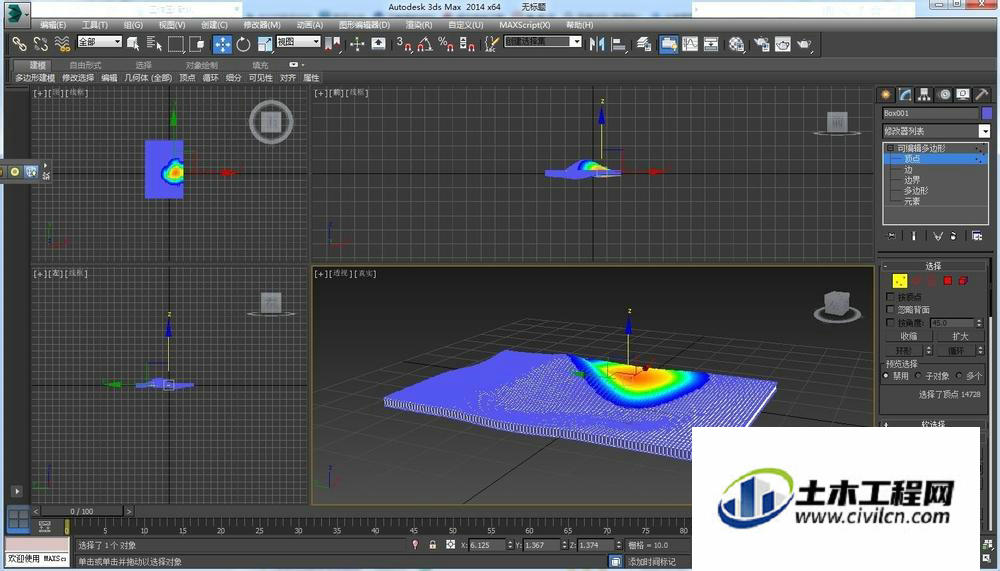Select the red Element sub-object button
Screen dimensions: 1000x571
[963, 281]
